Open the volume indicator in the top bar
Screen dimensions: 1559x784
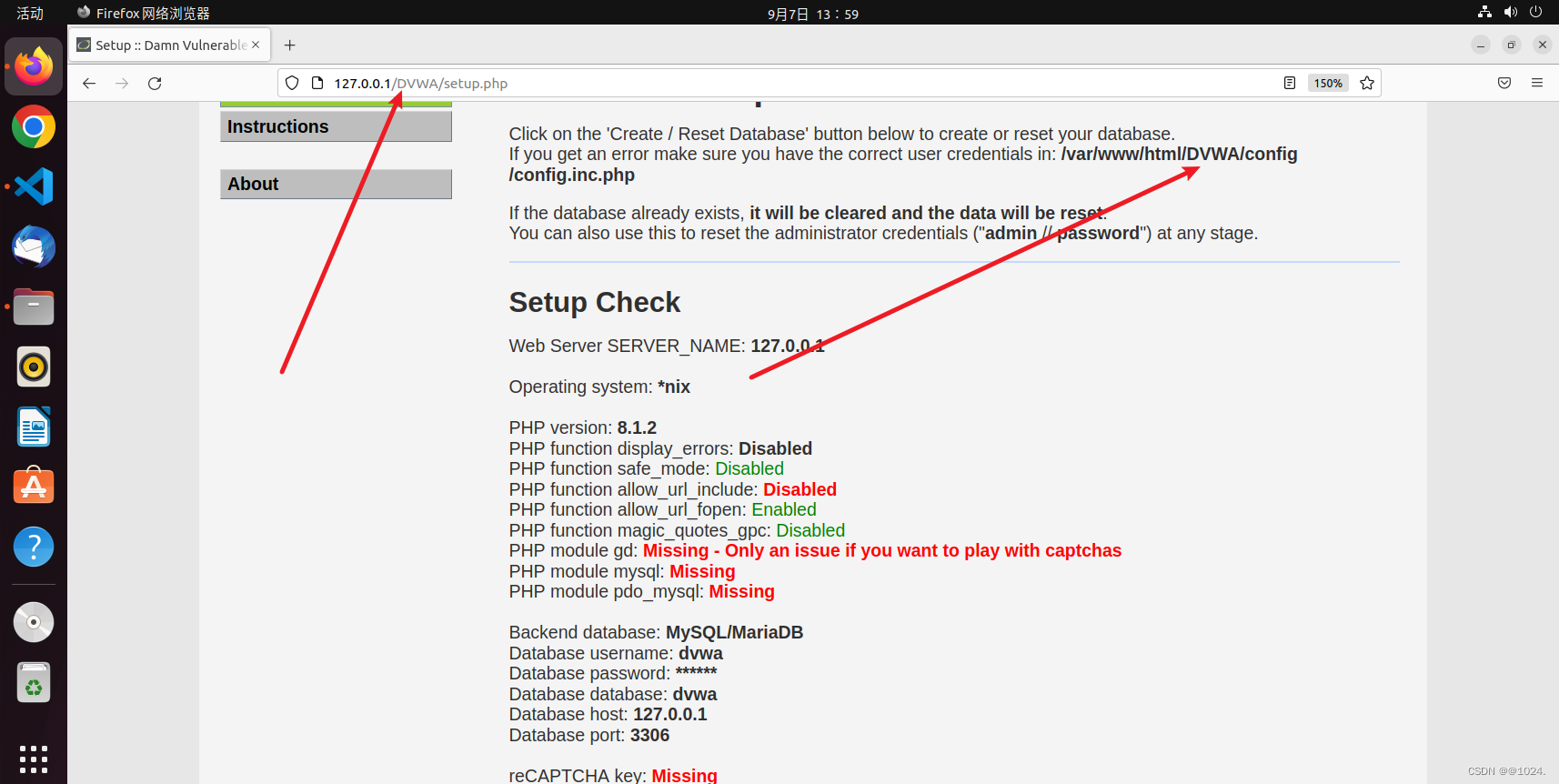[1511, 12]
